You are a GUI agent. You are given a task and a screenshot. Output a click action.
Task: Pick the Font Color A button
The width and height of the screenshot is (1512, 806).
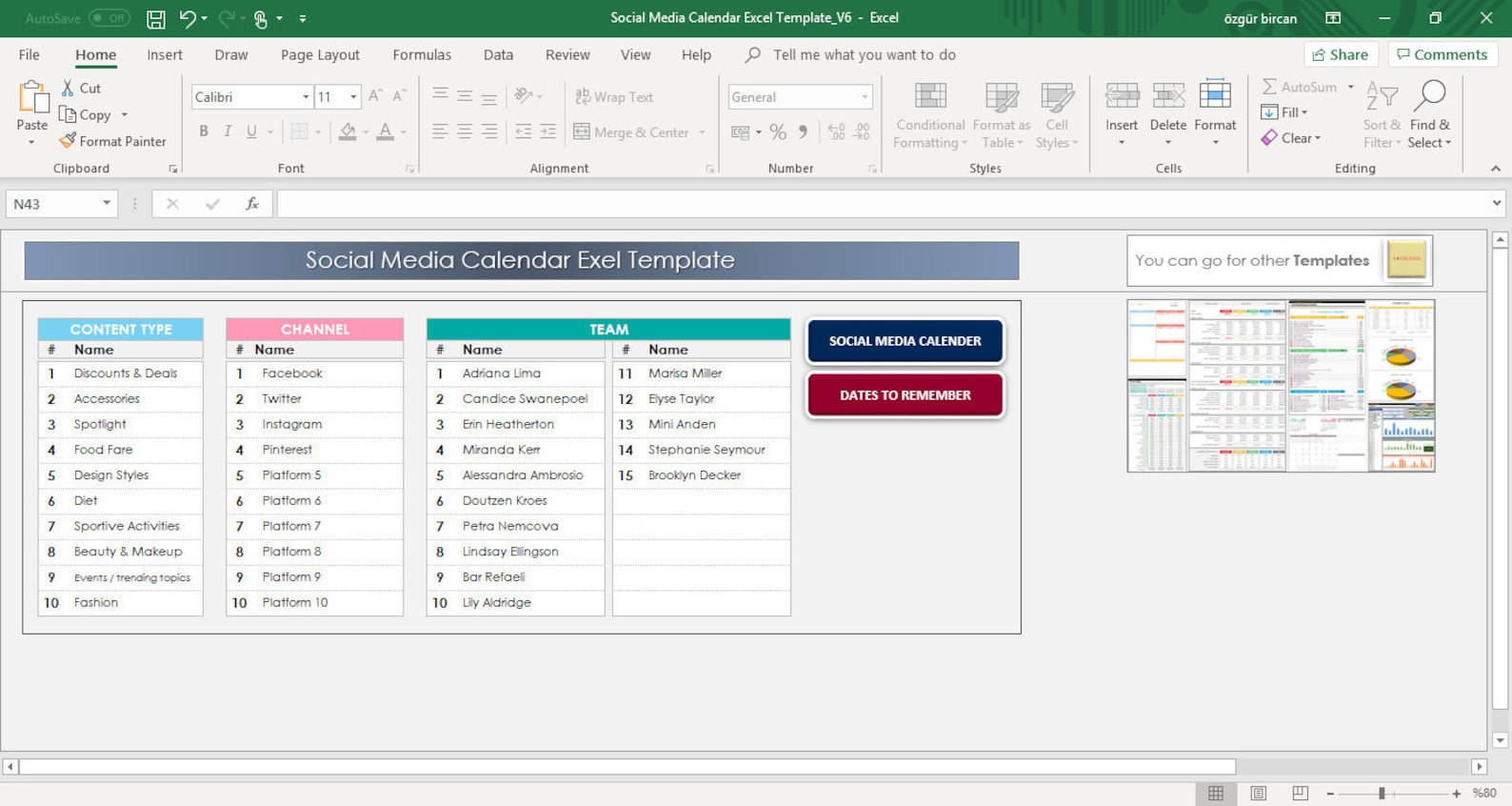(385, 131)
